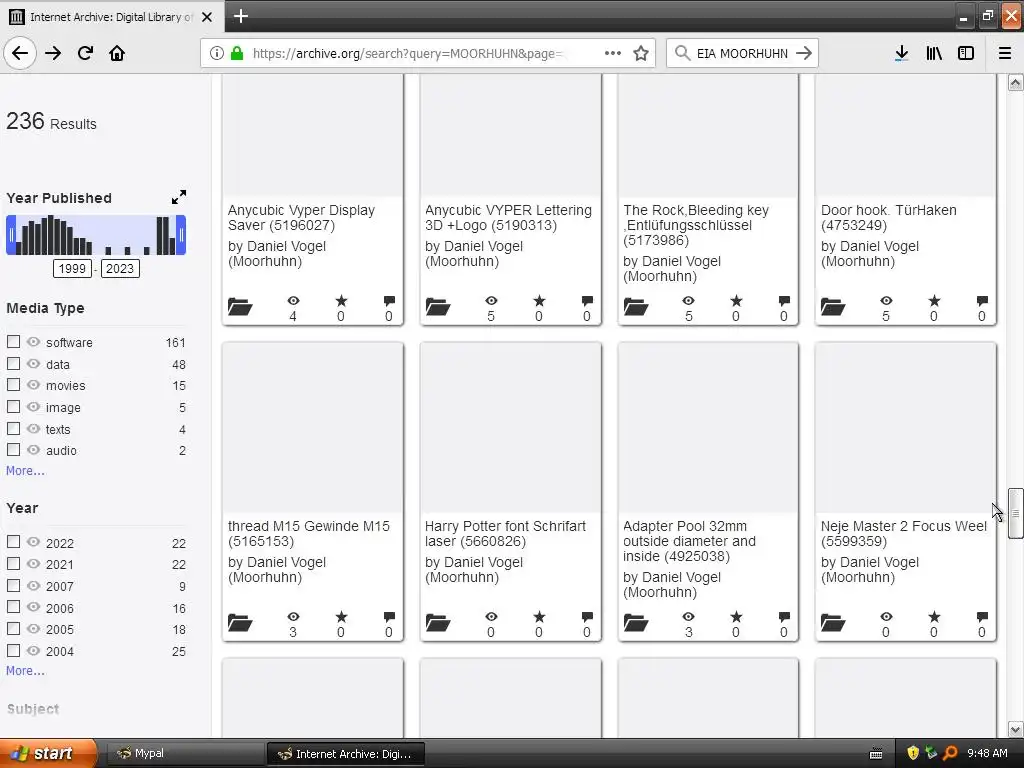
Task: Open the browser home page
Action: click(x=117, y=53)
